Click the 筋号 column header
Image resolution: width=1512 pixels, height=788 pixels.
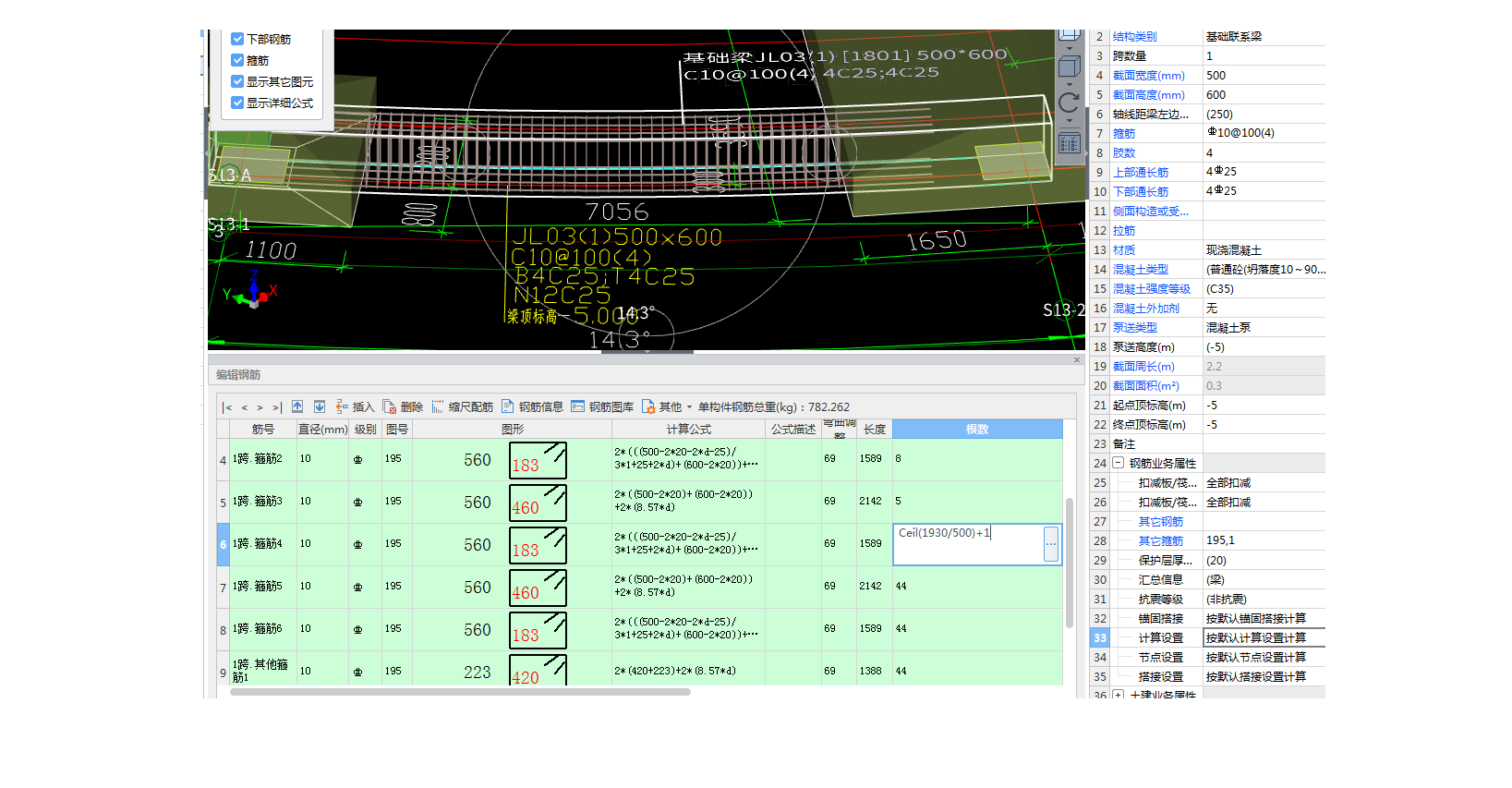click(x=263, y=429)
